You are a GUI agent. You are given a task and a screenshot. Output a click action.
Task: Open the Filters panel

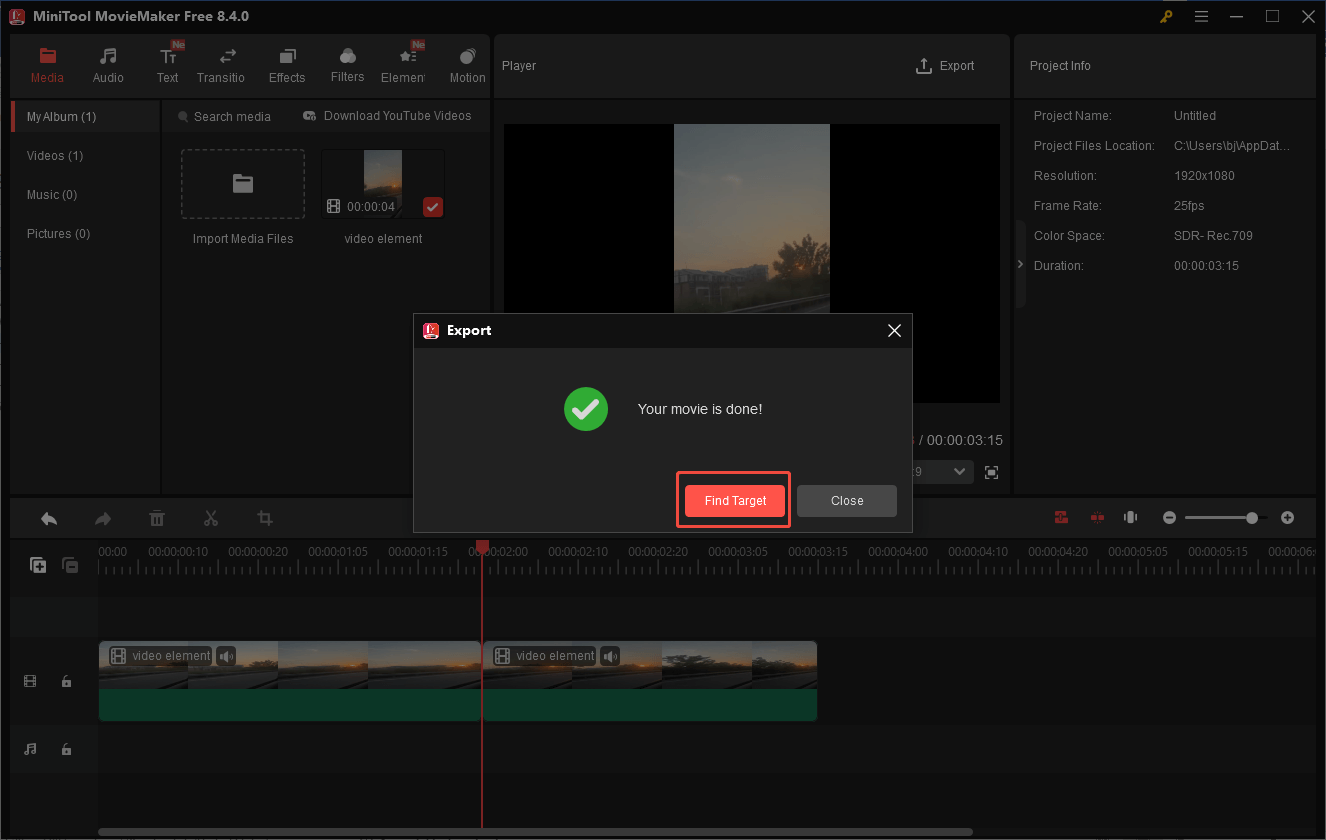(347, 63)
